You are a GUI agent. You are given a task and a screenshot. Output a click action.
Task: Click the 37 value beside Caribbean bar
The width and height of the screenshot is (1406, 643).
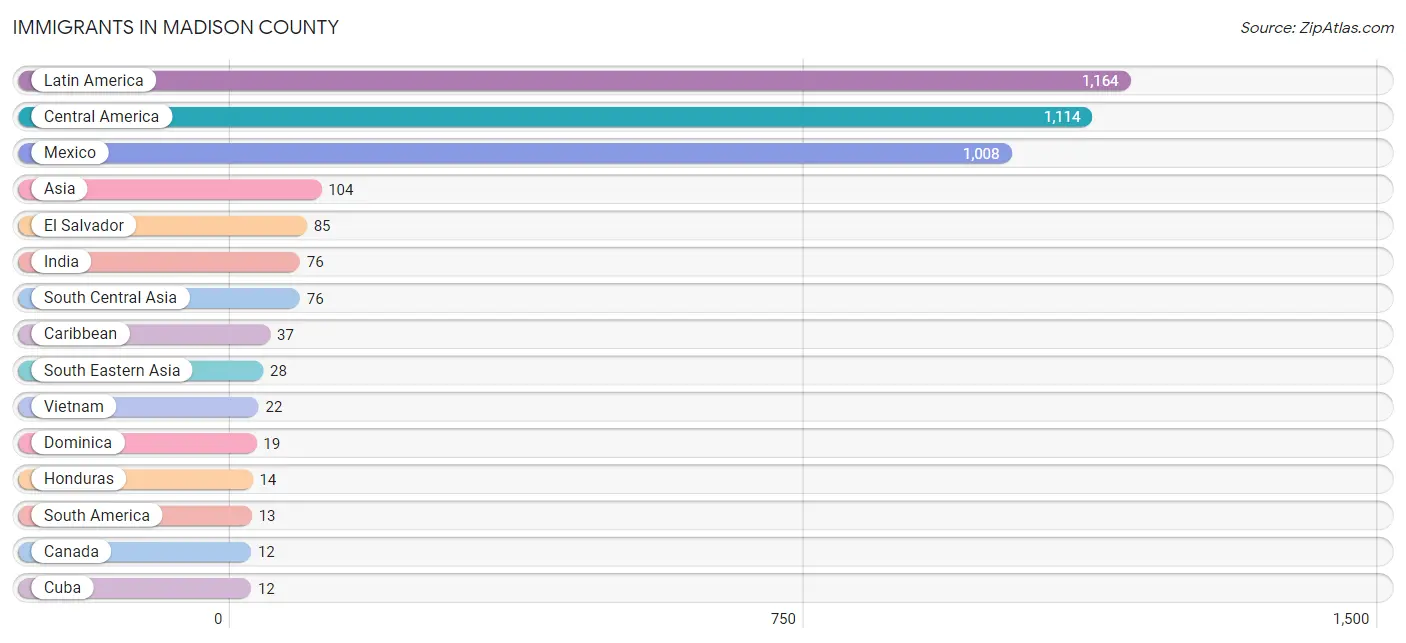coord(285,334)
